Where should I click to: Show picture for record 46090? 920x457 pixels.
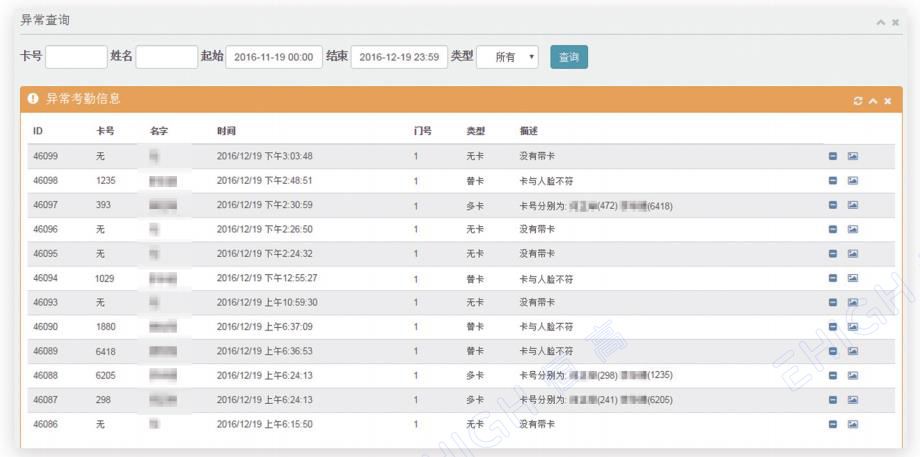(x=853, y=327)
